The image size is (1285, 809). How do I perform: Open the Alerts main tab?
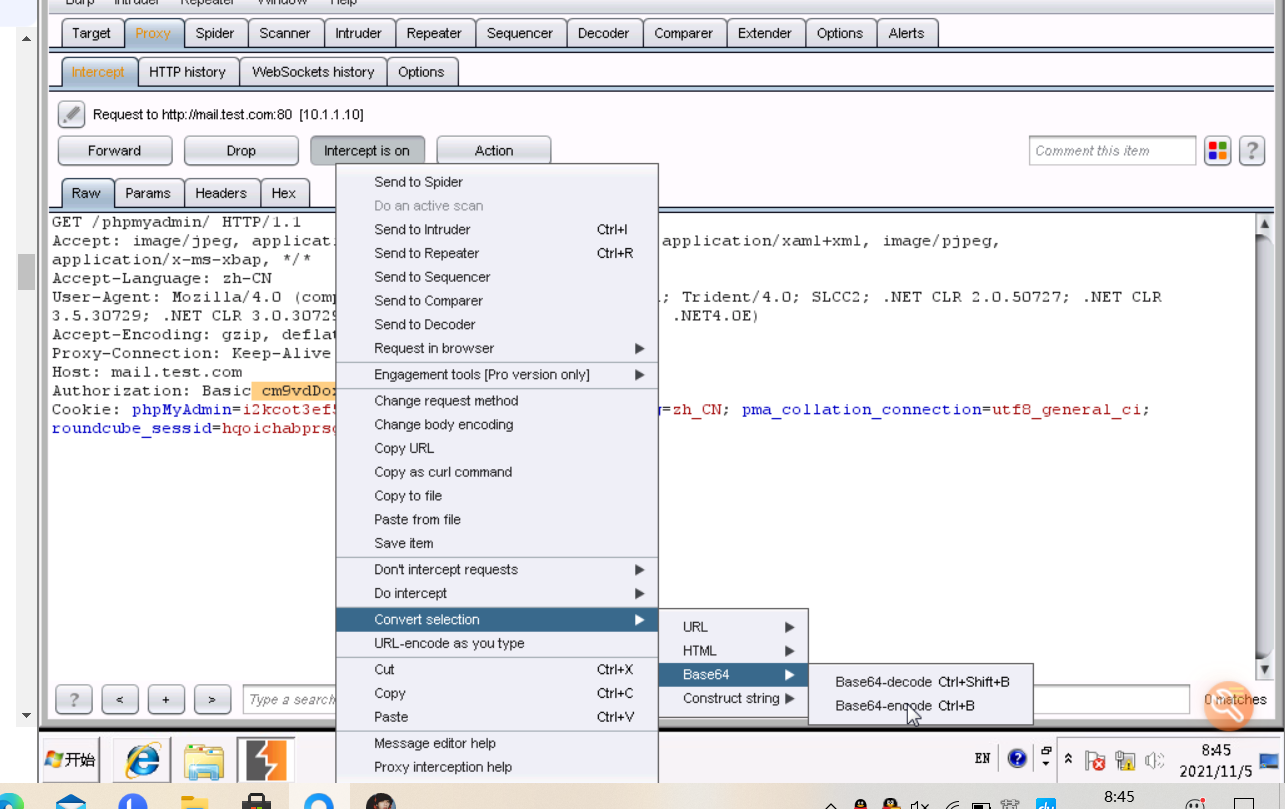point(906,33)
